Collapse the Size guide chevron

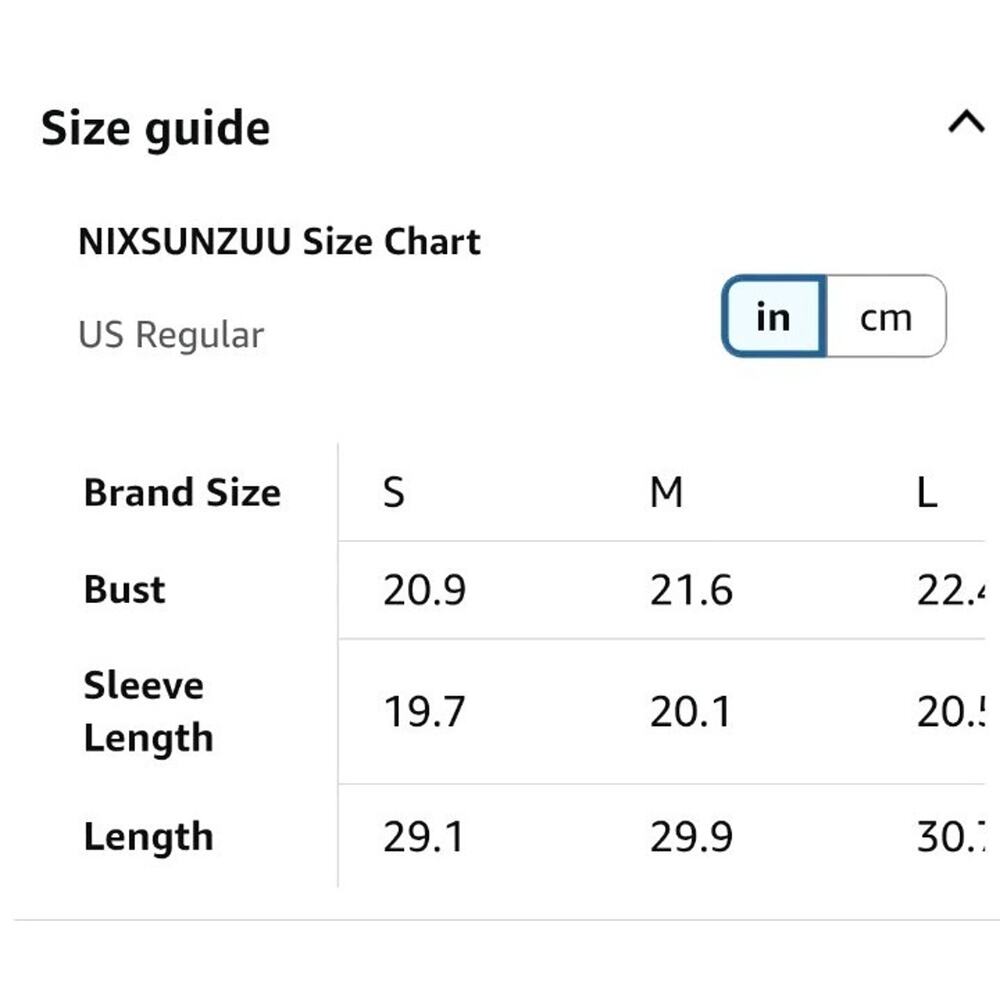pyautogui.click(x=965, y=124)
